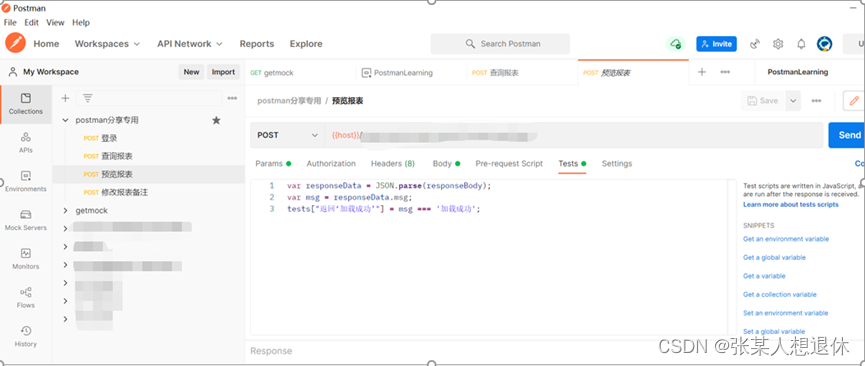
Task: Open History in the sidebar
Action: 25,336
